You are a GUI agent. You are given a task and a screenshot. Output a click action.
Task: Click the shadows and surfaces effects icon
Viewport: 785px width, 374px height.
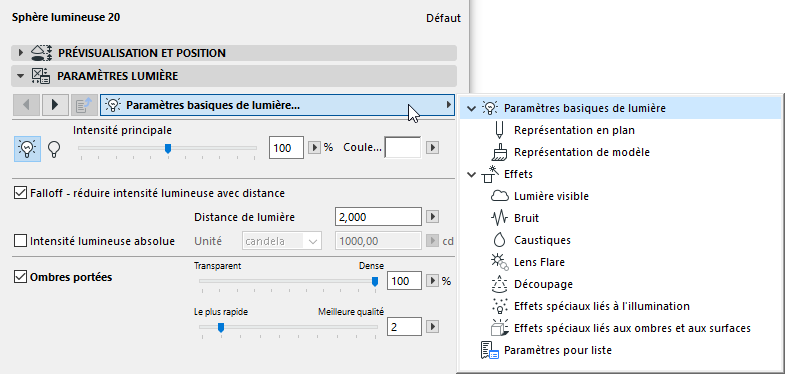(x=499, y=328)
